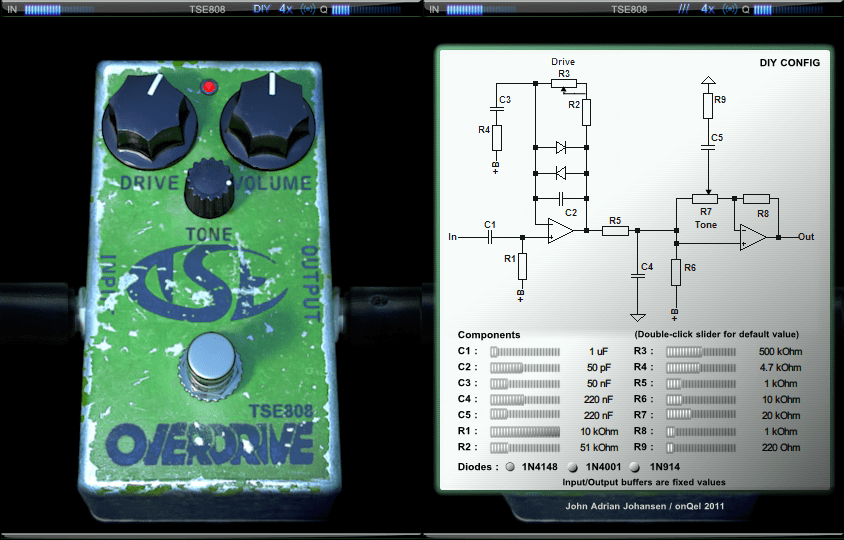Click the striped pedal-view icon in the top bar

coord(685,8)
